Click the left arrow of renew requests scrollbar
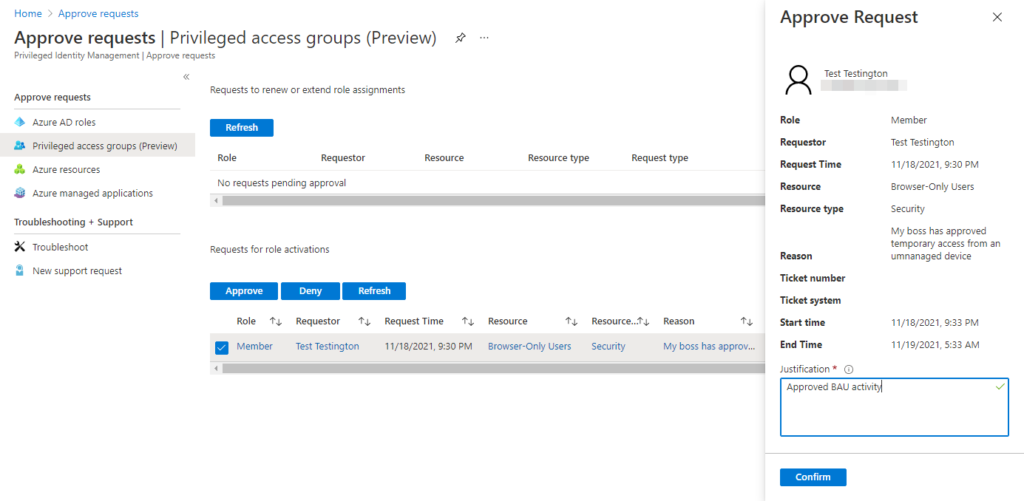1024x501 pixels. point(214,201)
